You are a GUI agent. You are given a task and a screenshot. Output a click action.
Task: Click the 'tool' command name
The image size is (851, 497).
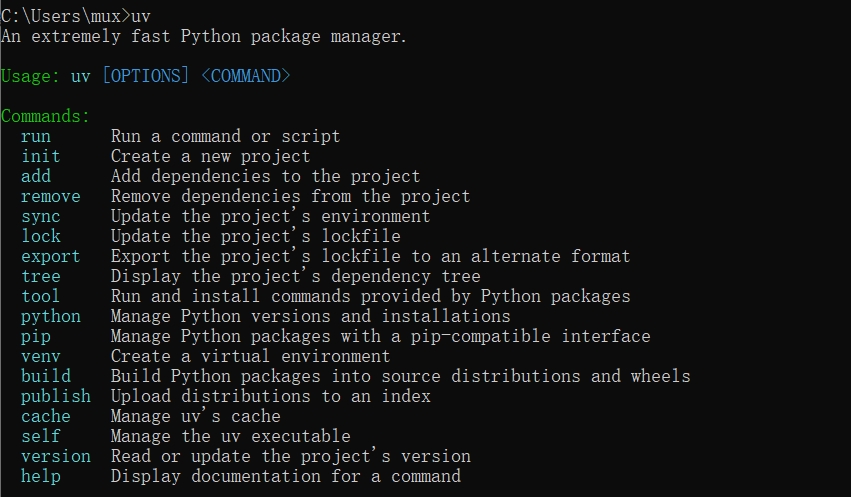[x=41, y=296]
